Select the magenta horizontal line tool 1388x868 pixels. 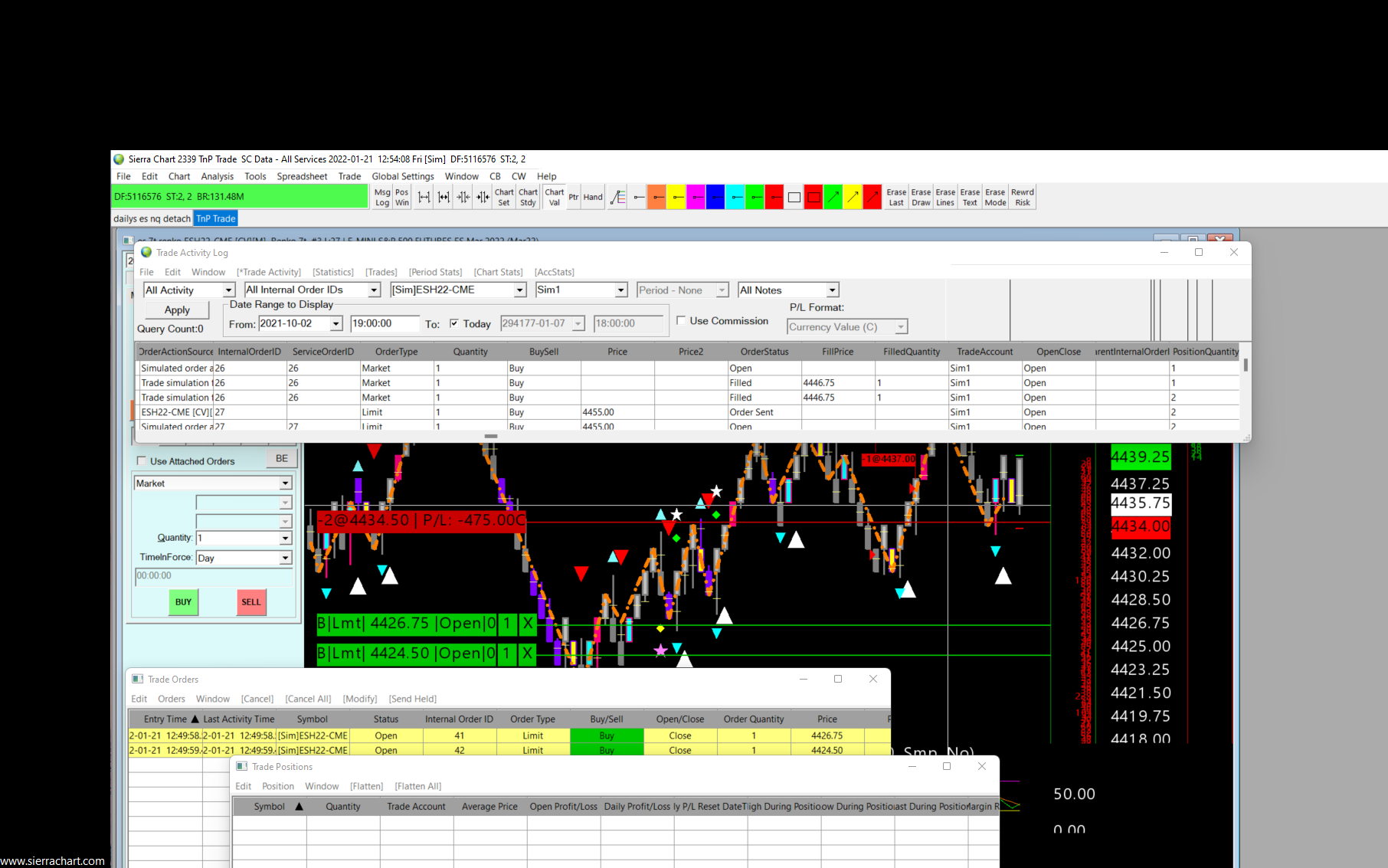(696, 198)
